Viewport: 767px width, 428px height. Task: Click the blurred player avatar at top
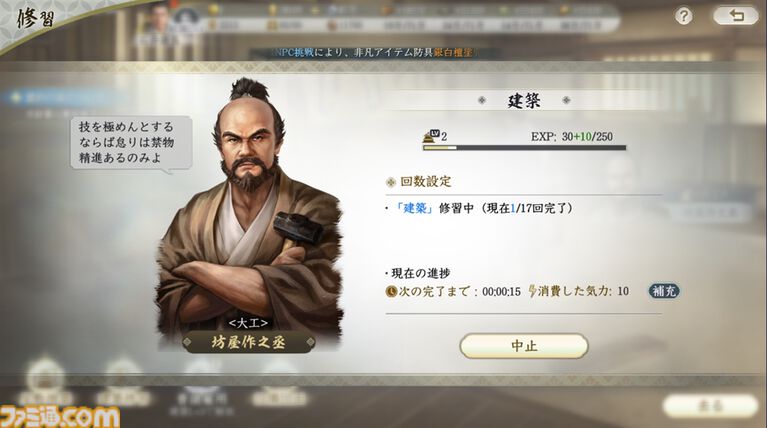(x=159, y=20)
